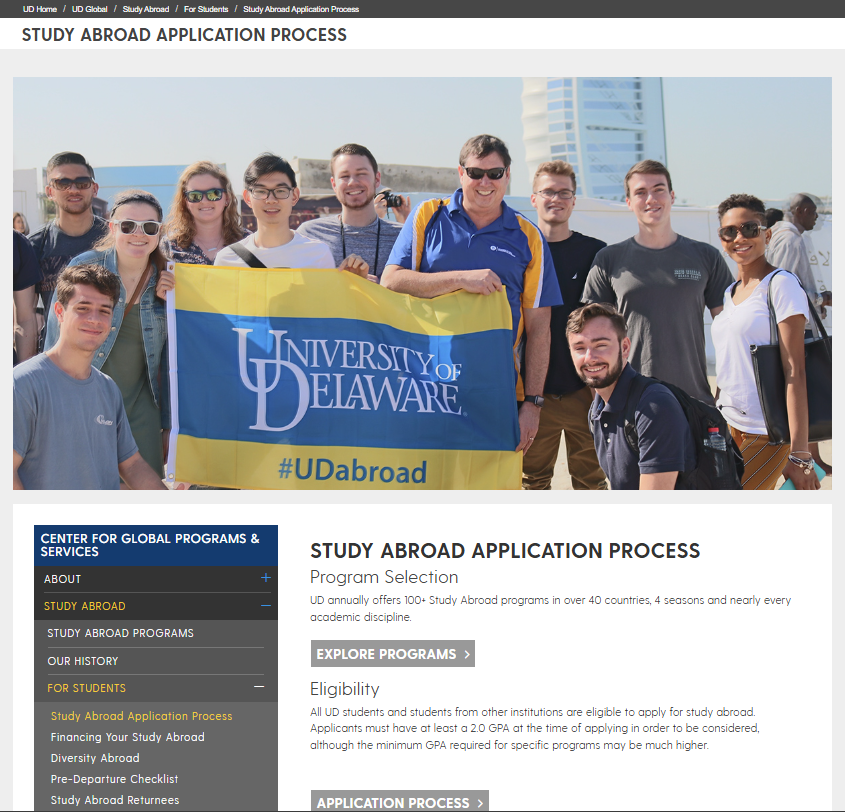
Task: Click the EXPLORE PROGRAMS button
Action: click(x=393, y=654)
